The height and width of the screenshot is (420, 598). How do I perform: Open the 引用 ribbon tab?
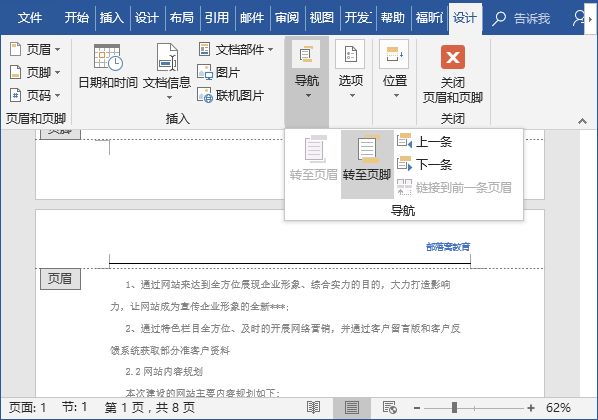pyautogui.click(x=217, y=18)
